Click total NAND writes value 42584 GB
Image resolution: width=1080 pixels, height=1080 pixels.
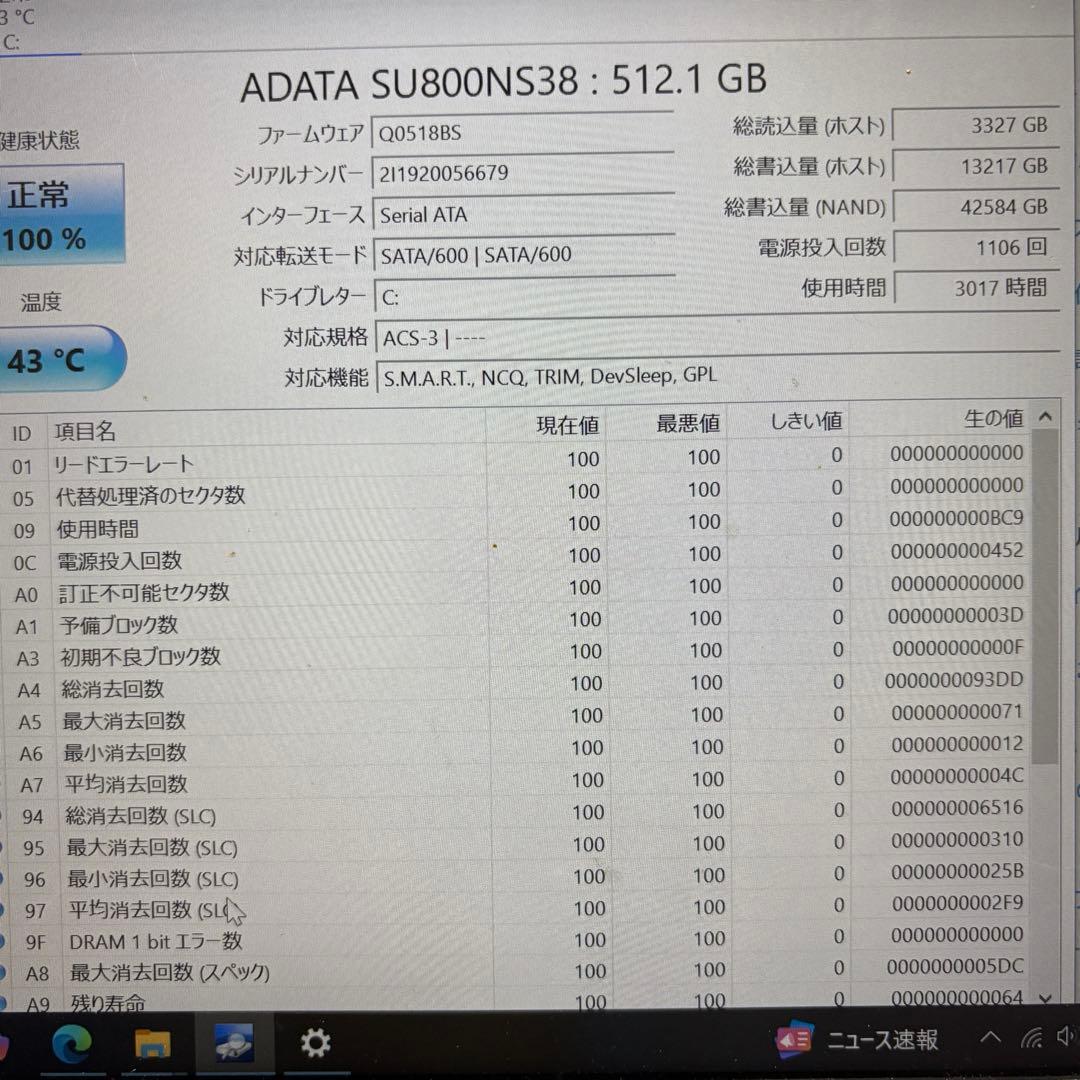[976, 207]
